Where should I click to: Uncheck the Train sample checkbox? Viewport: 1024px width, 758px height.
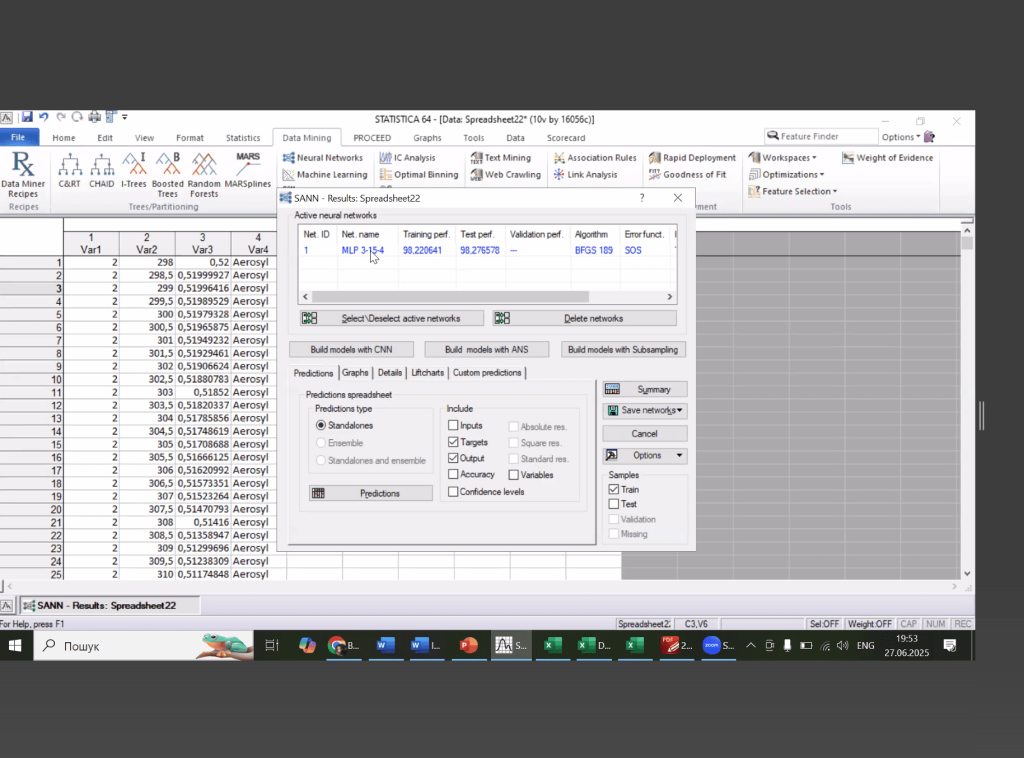614,489
